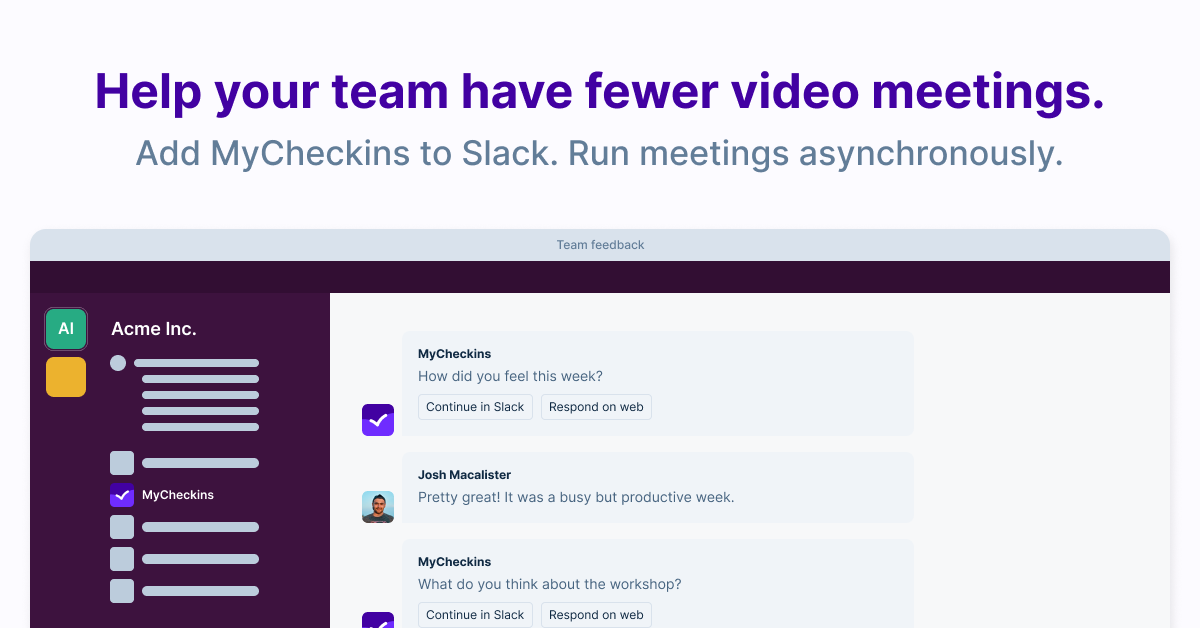Select the green AI workspace icon
The image size is (1200, 628).
point(66,329)
